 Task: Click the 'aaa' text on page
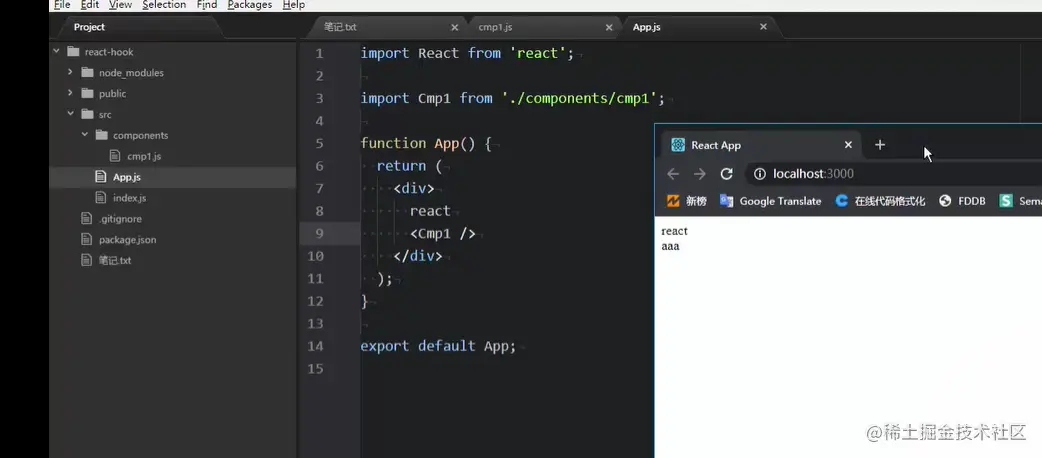671,247
